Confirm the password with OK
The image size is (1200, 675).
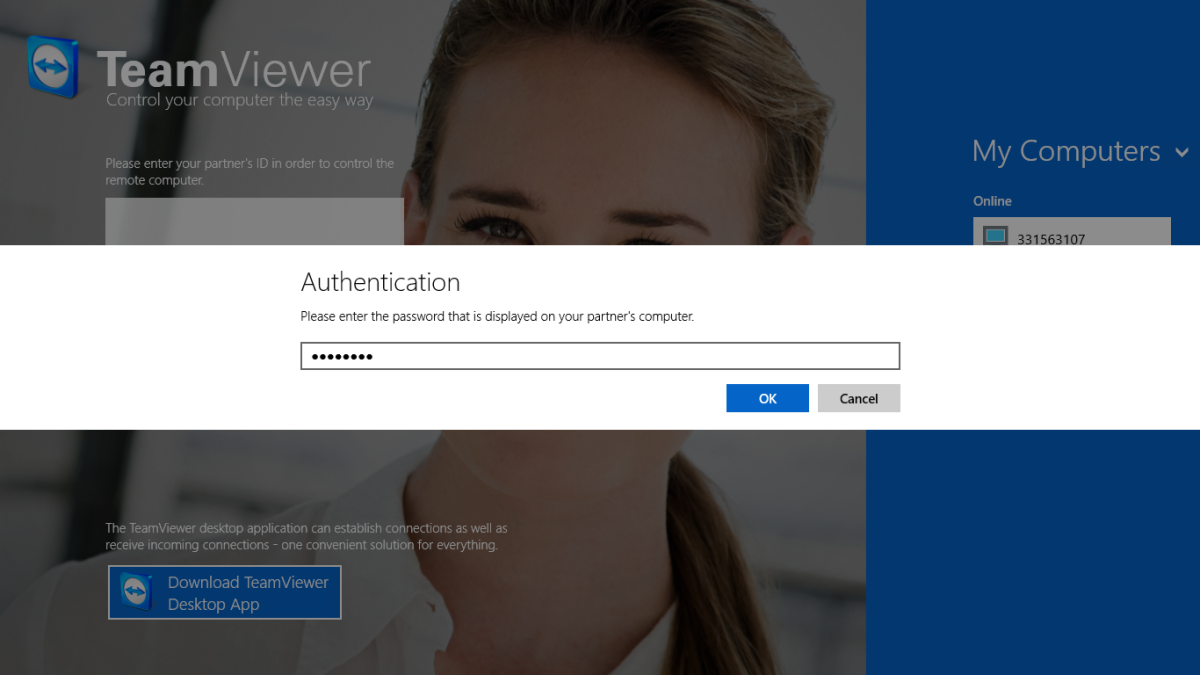(767, 398)
